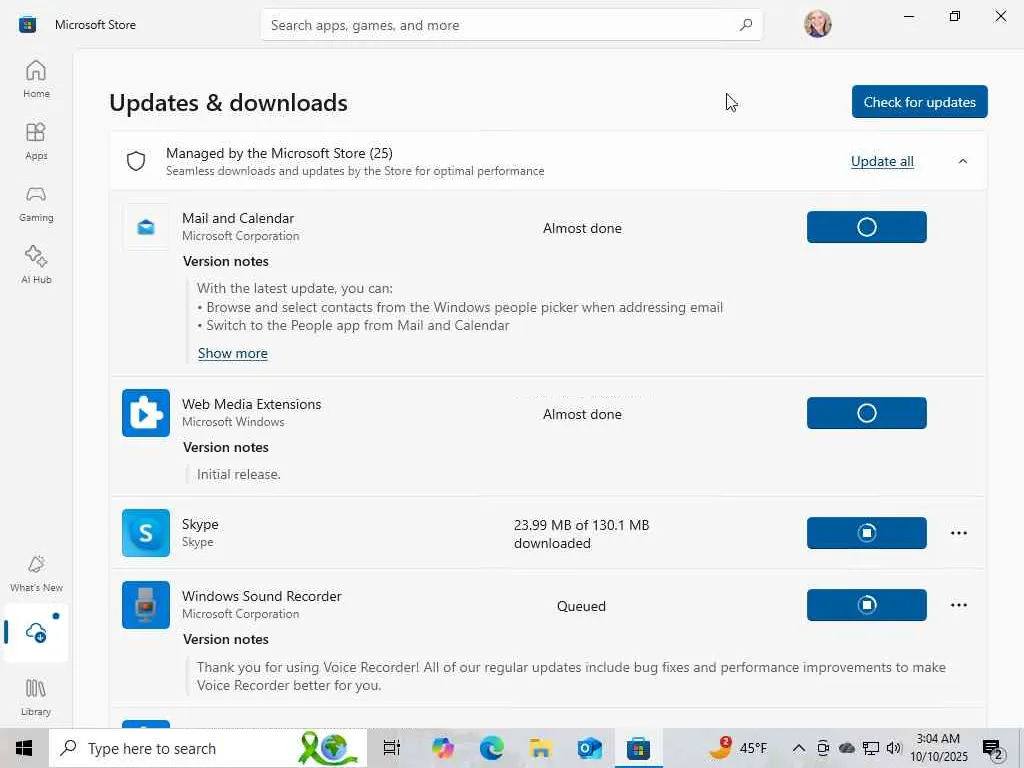Click Show more under Mail and Calendar notes
1024x768 pixels.
(x=232, y=353)
